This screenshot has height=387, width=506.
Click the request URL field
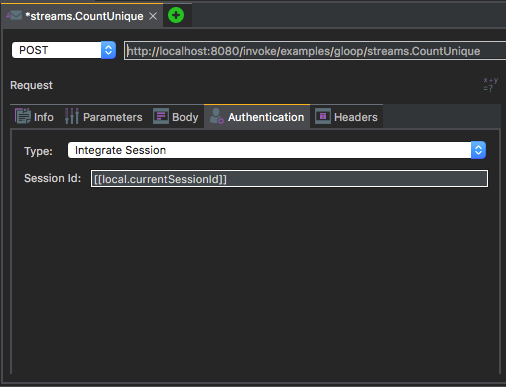[x=315, y=51]
